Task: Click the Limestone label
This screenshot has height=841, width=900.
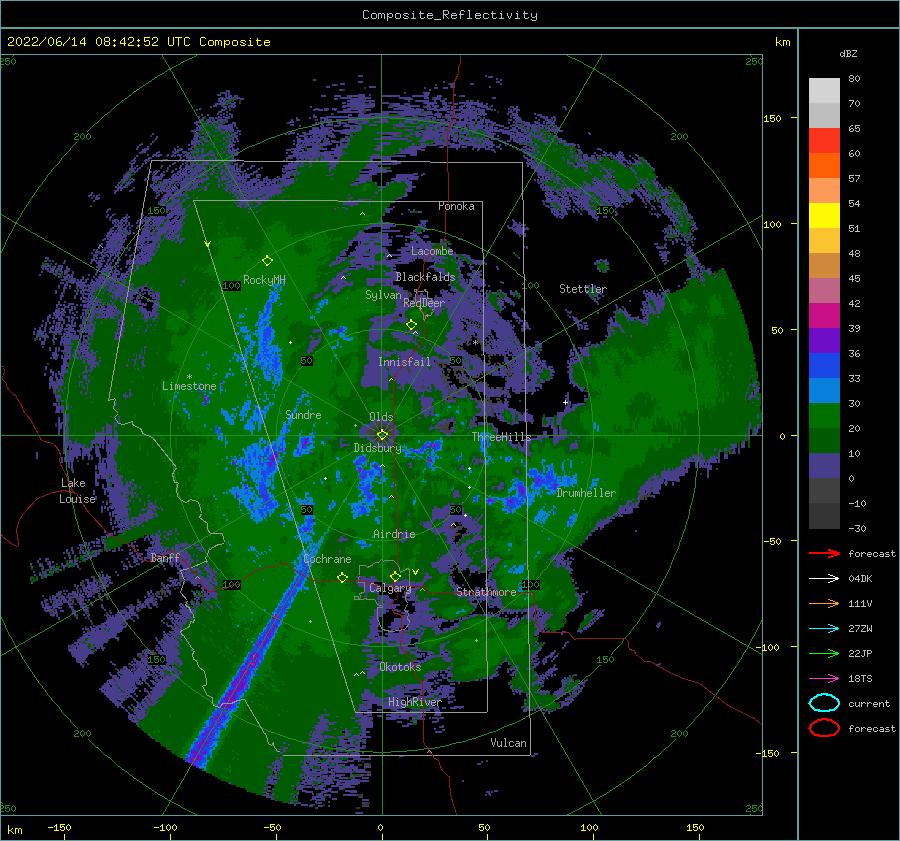Action: pyautogui.click(x=189, y=386)
